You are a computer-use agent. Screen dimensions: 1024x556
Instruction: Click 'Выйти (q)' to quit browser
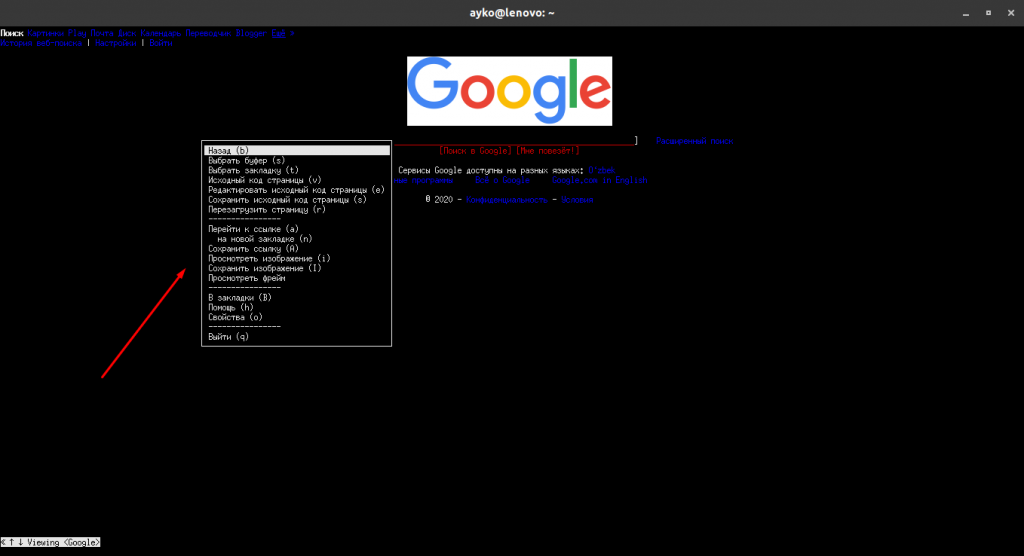coord(228,337)
